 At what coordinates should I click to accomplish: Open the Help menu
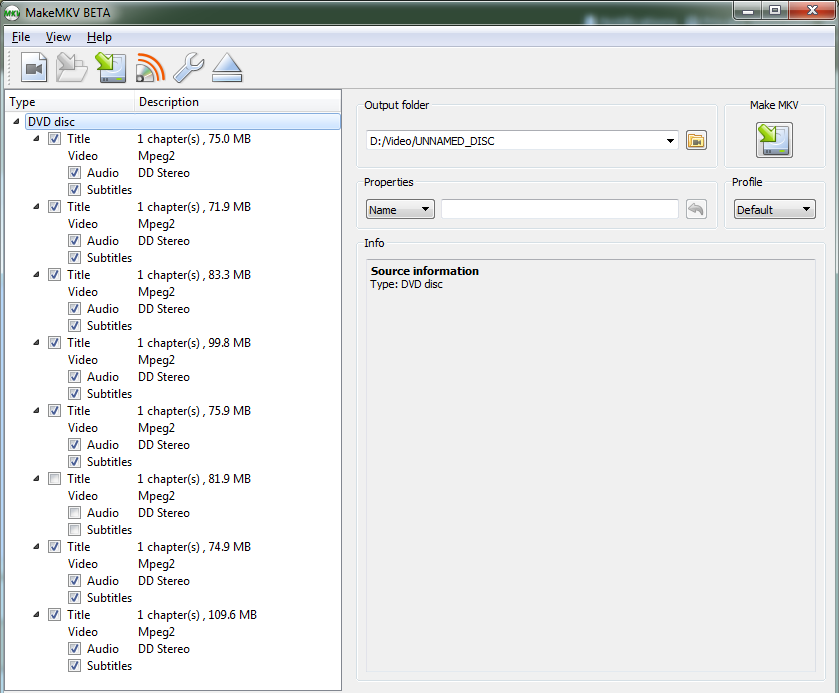click(x=99, y=37)
